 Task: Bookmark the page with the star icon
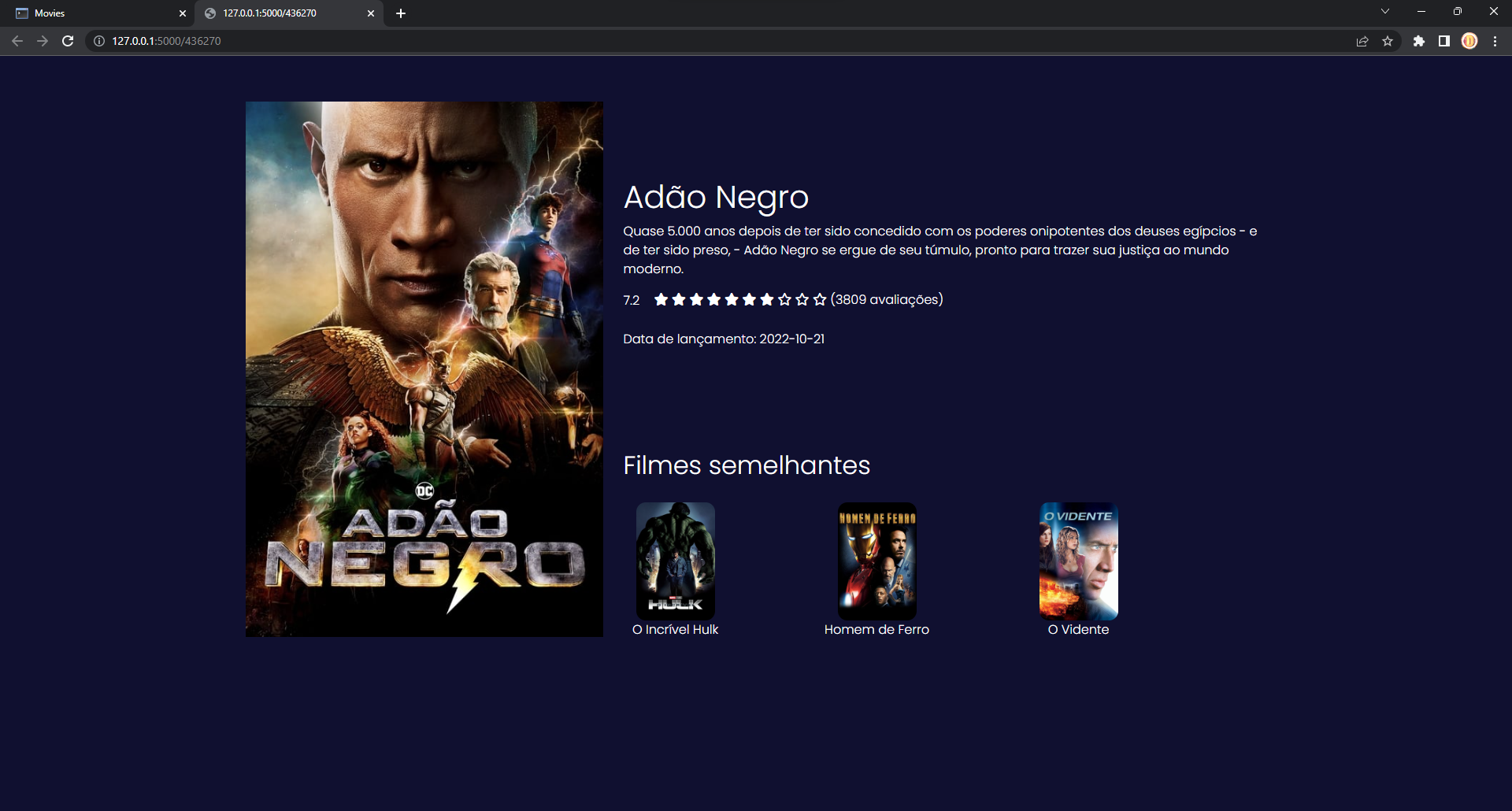click(1388, 41)
